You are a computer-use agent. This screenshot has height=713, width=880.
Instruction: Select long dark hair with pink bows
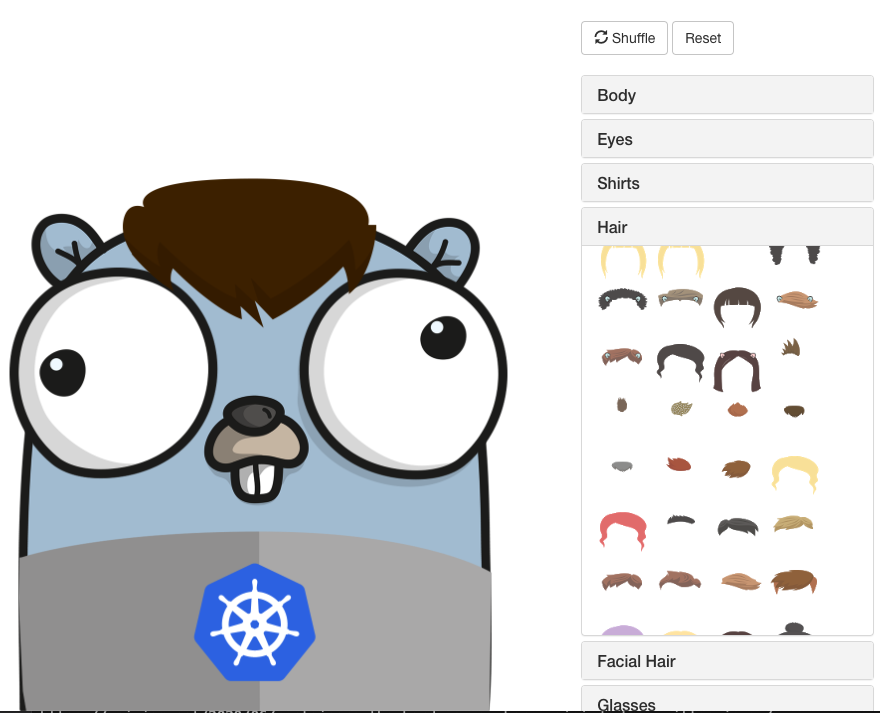[x=737, y=371]
